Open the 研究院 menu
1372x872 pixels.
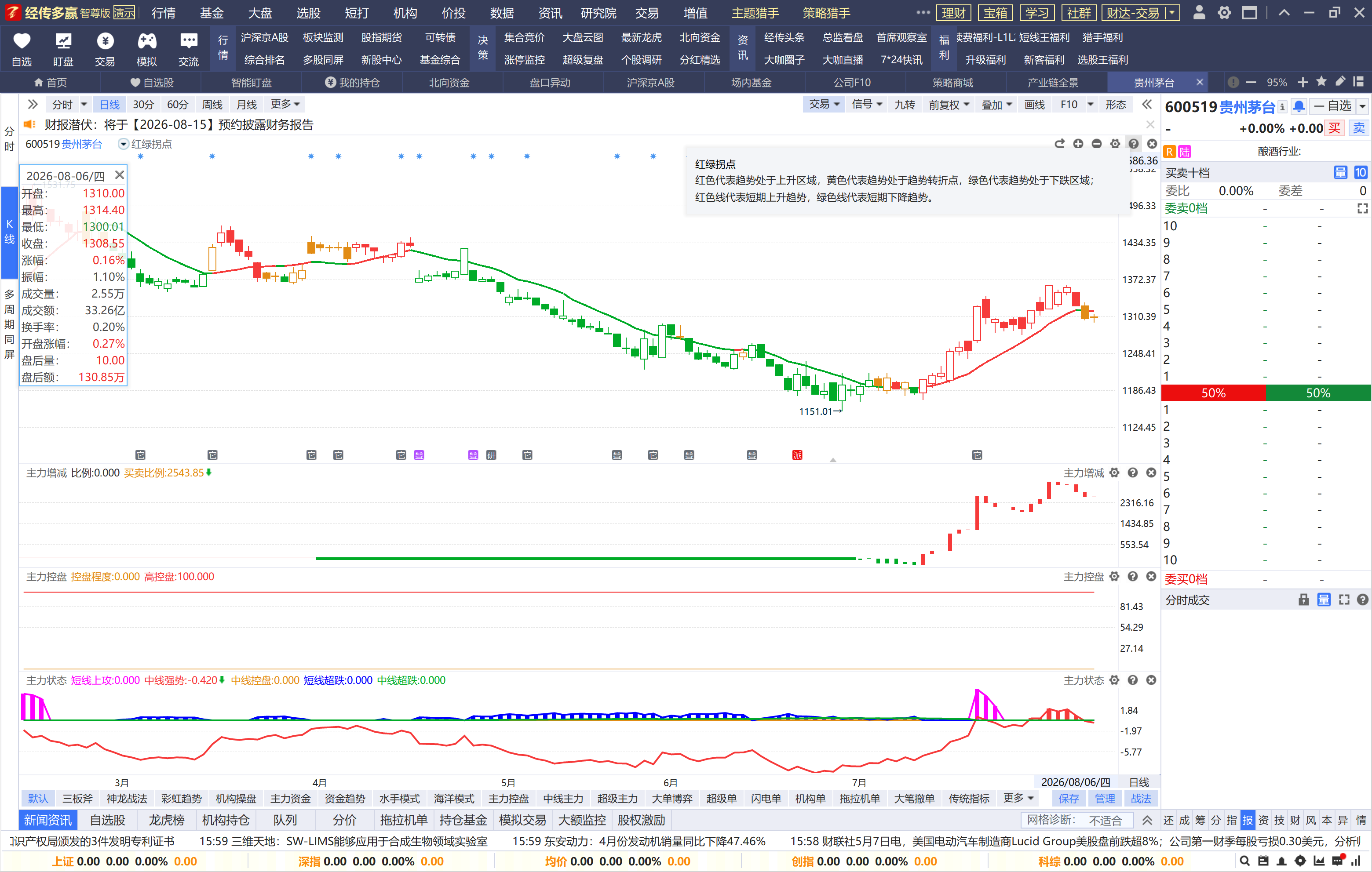click(x=598, y=13)
